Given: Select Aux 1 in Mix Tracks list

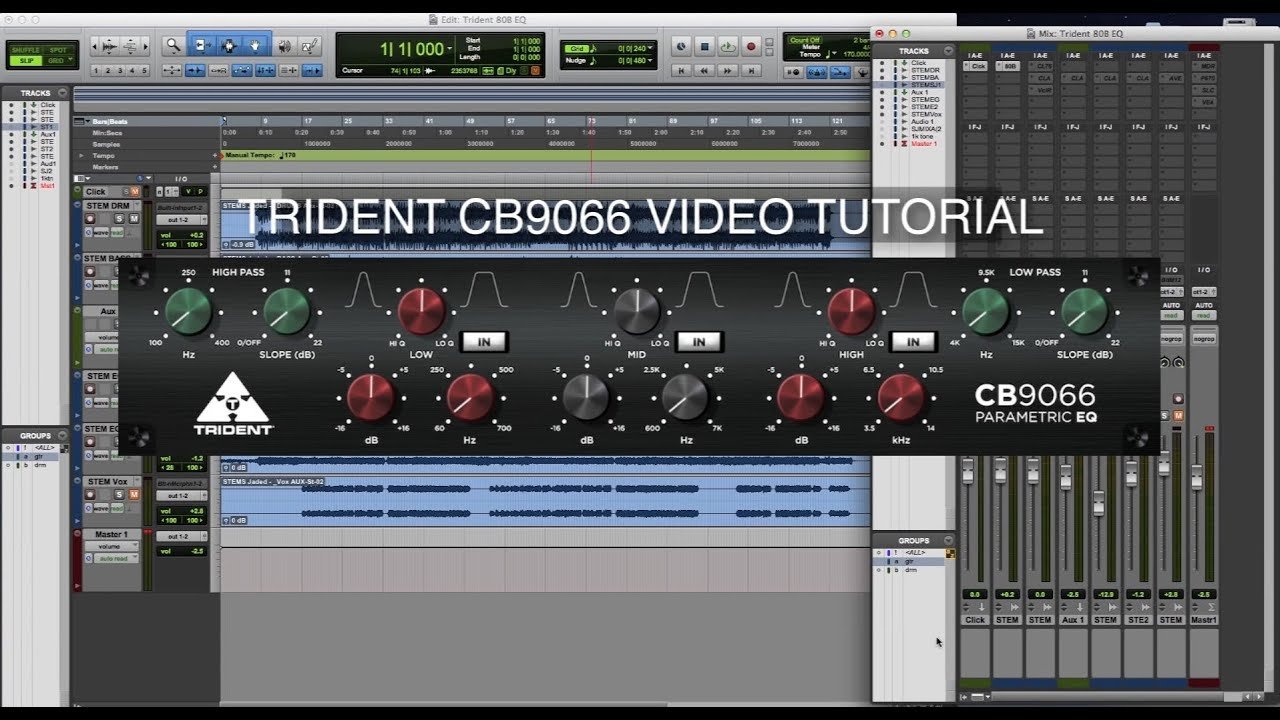Looking at the screenshot, I should pyautogui.click(x=919, y=92).
